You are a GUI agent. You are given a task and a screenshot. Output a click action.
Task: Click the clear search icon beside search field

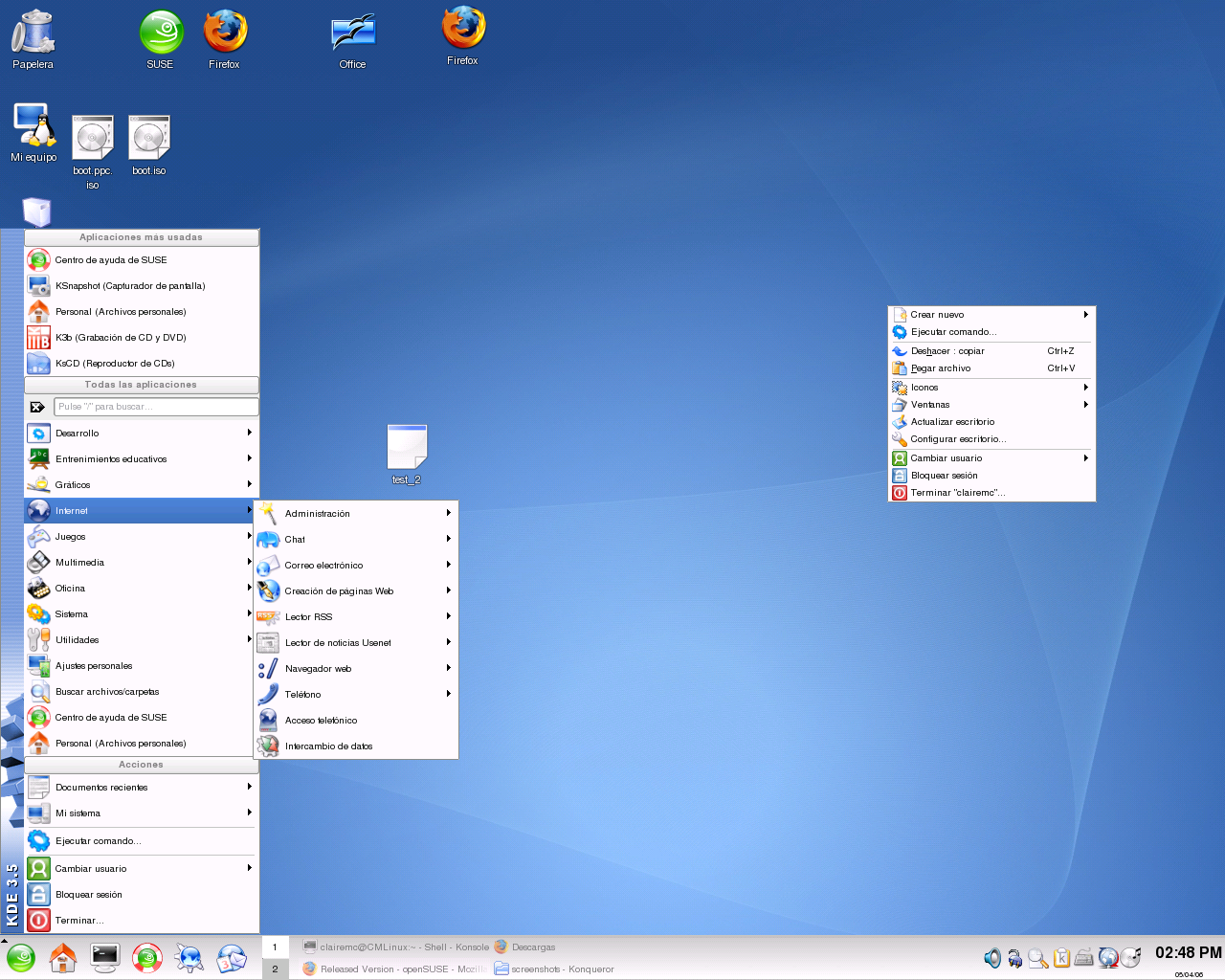(x=37, y=407)
